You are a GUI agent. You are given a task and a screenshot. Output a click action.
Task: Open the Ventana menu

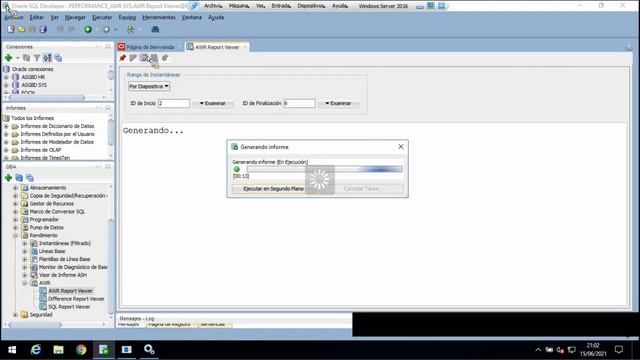(x=191, y=18)
